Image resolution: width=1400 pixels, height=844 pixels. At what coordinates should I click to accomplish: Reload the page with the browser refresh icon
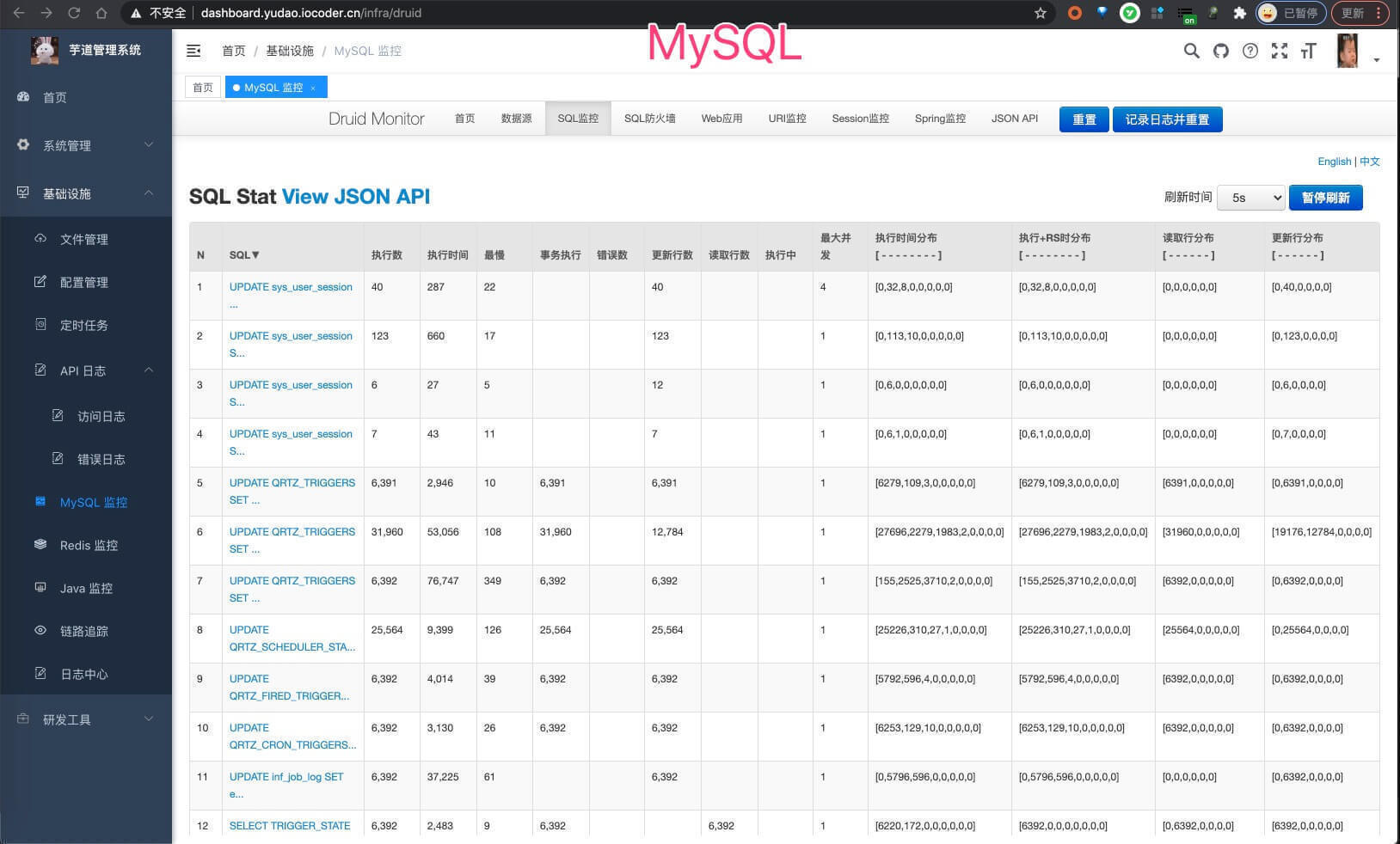pyautogui.click(x=74, y=13)
